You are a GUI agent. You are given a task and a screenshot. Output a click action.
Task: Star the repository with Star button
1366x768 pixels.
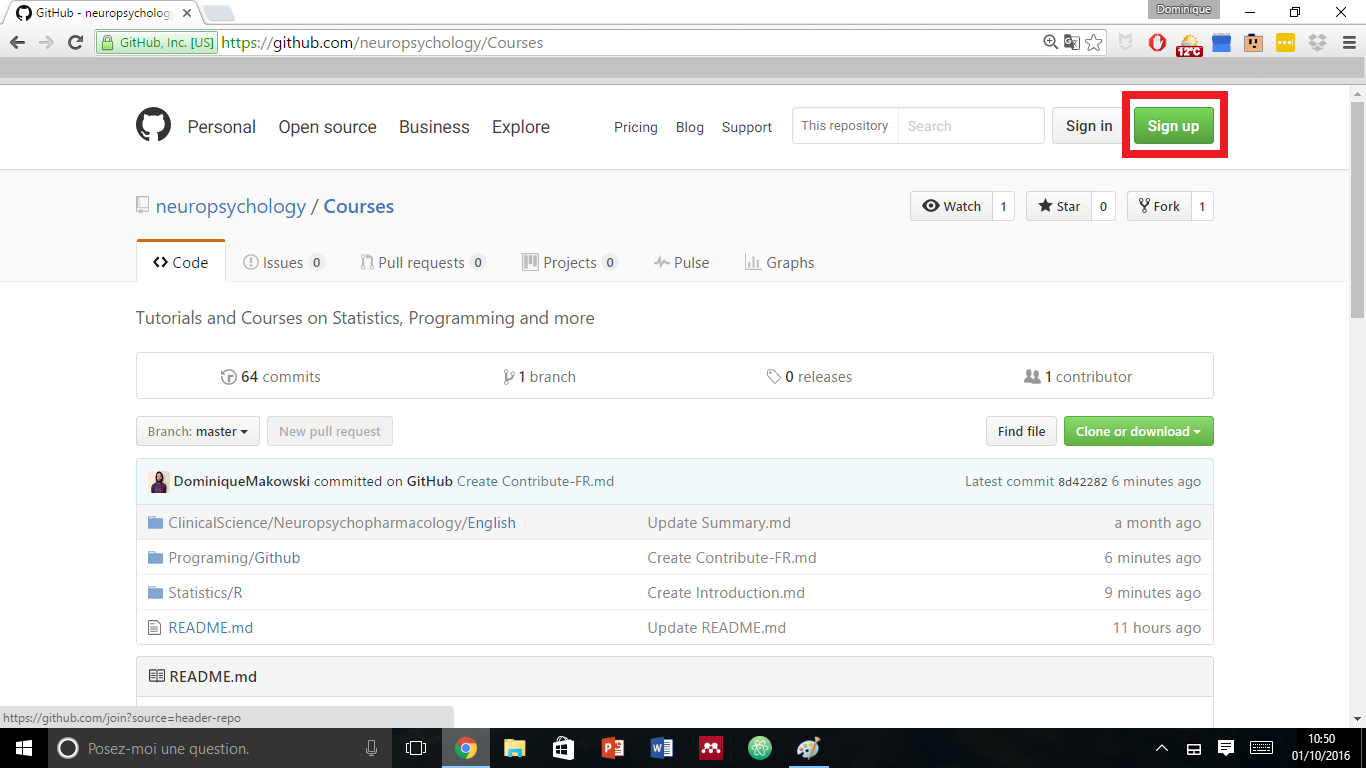point(1058,206)
